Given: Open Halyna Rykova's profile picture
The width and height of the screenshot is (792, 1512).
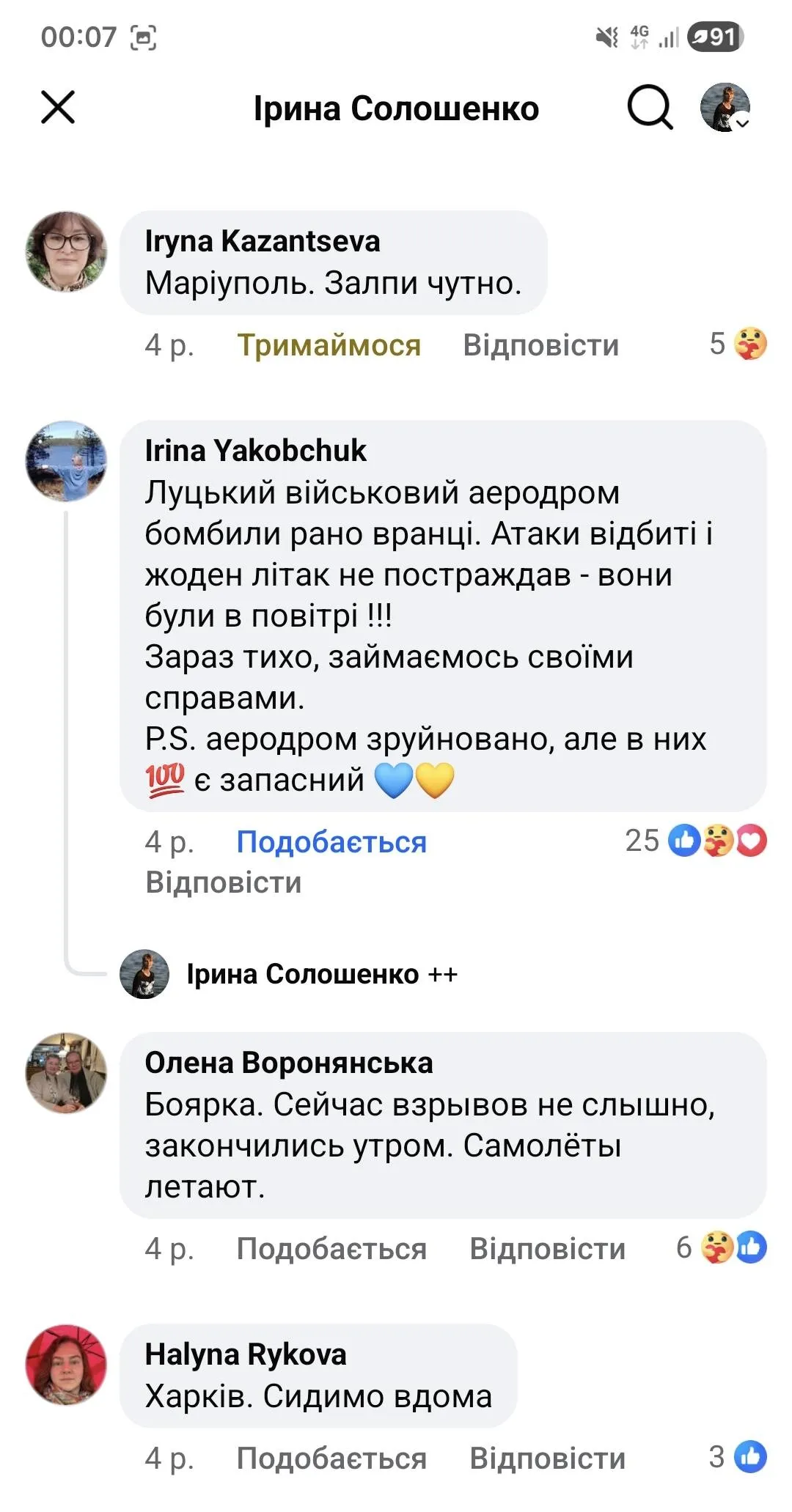Looking at the screenshot, I should coord(67,1365).
